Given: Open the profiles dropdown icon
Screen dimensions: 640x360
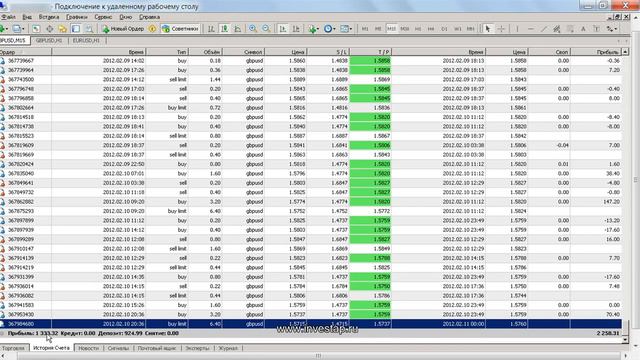Looking at the screenshot, I should [x=18, y=29].
